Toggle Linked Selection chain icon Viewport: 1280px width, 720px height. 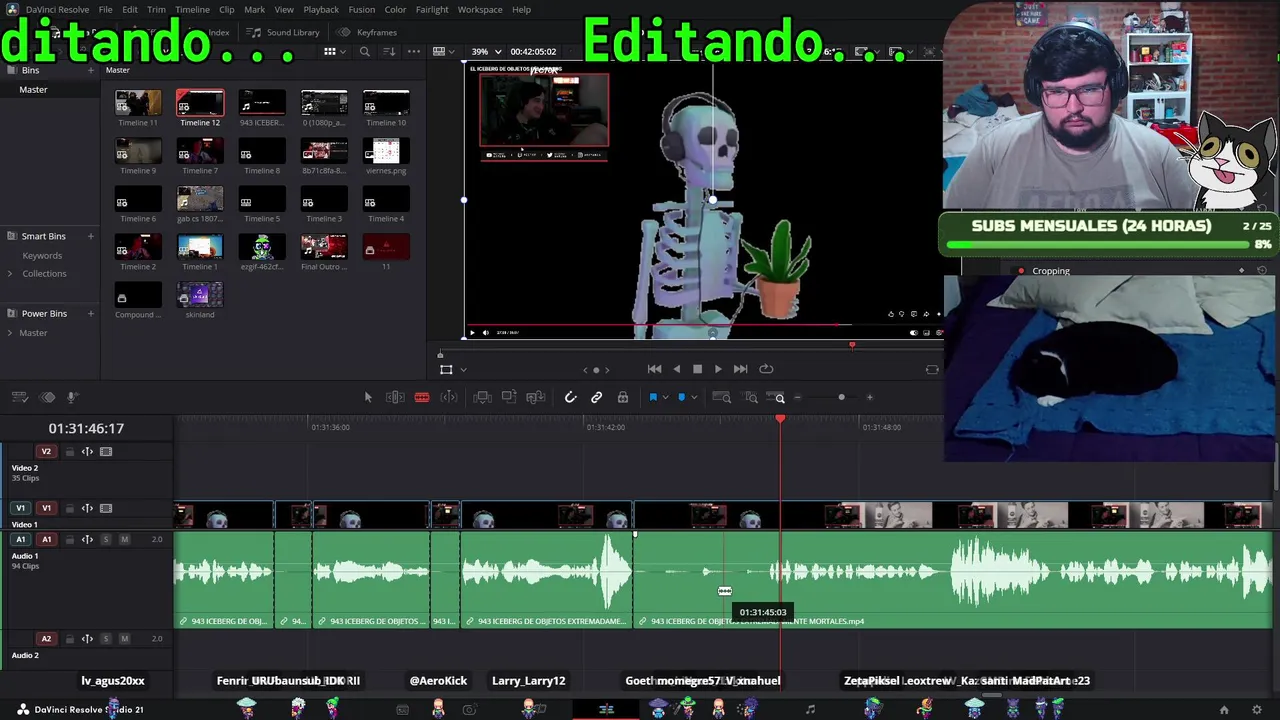[597, 398]
